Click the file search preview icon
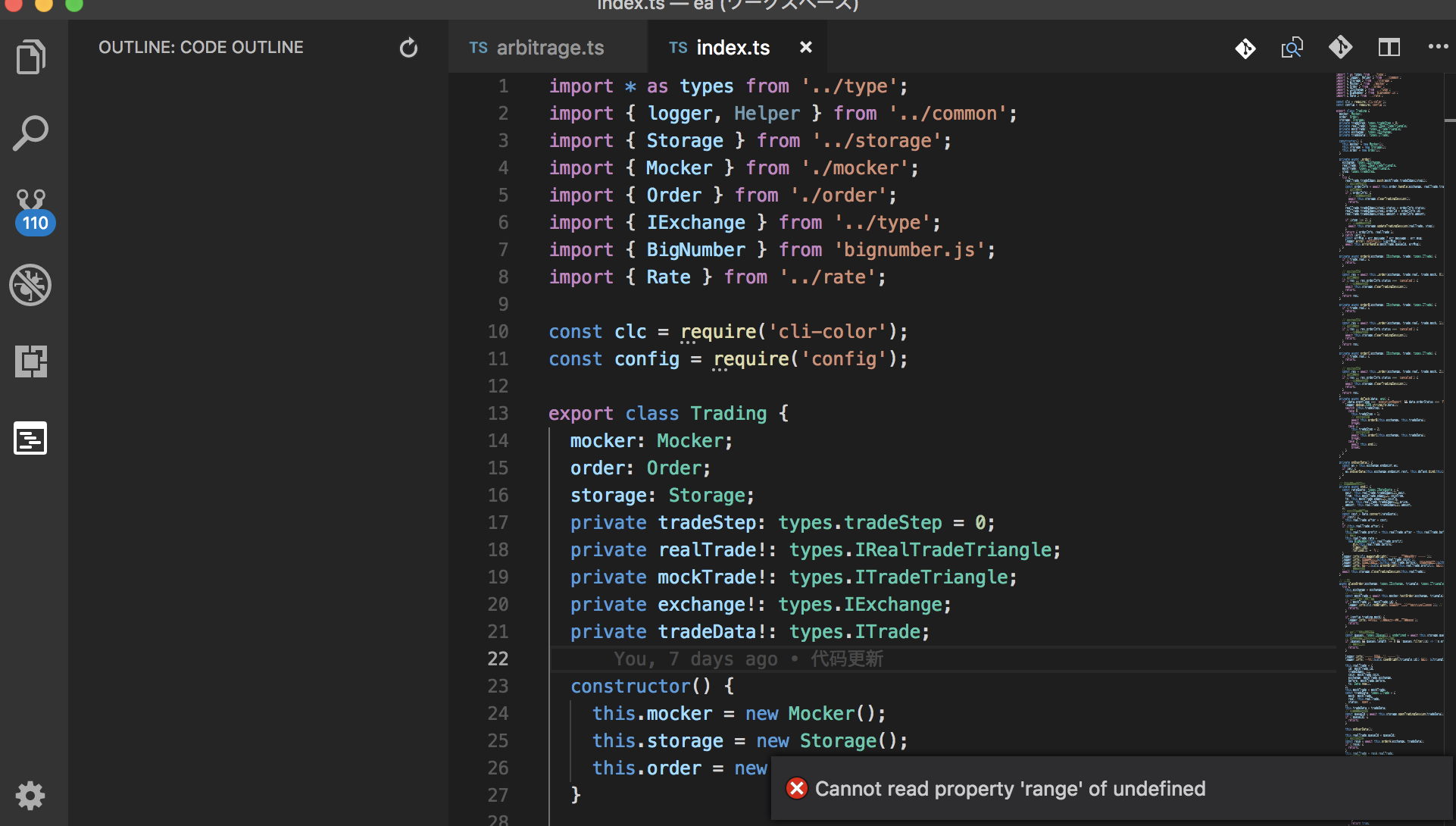1456x826 pixels. pyautogui.click(x=1292, y=48)
